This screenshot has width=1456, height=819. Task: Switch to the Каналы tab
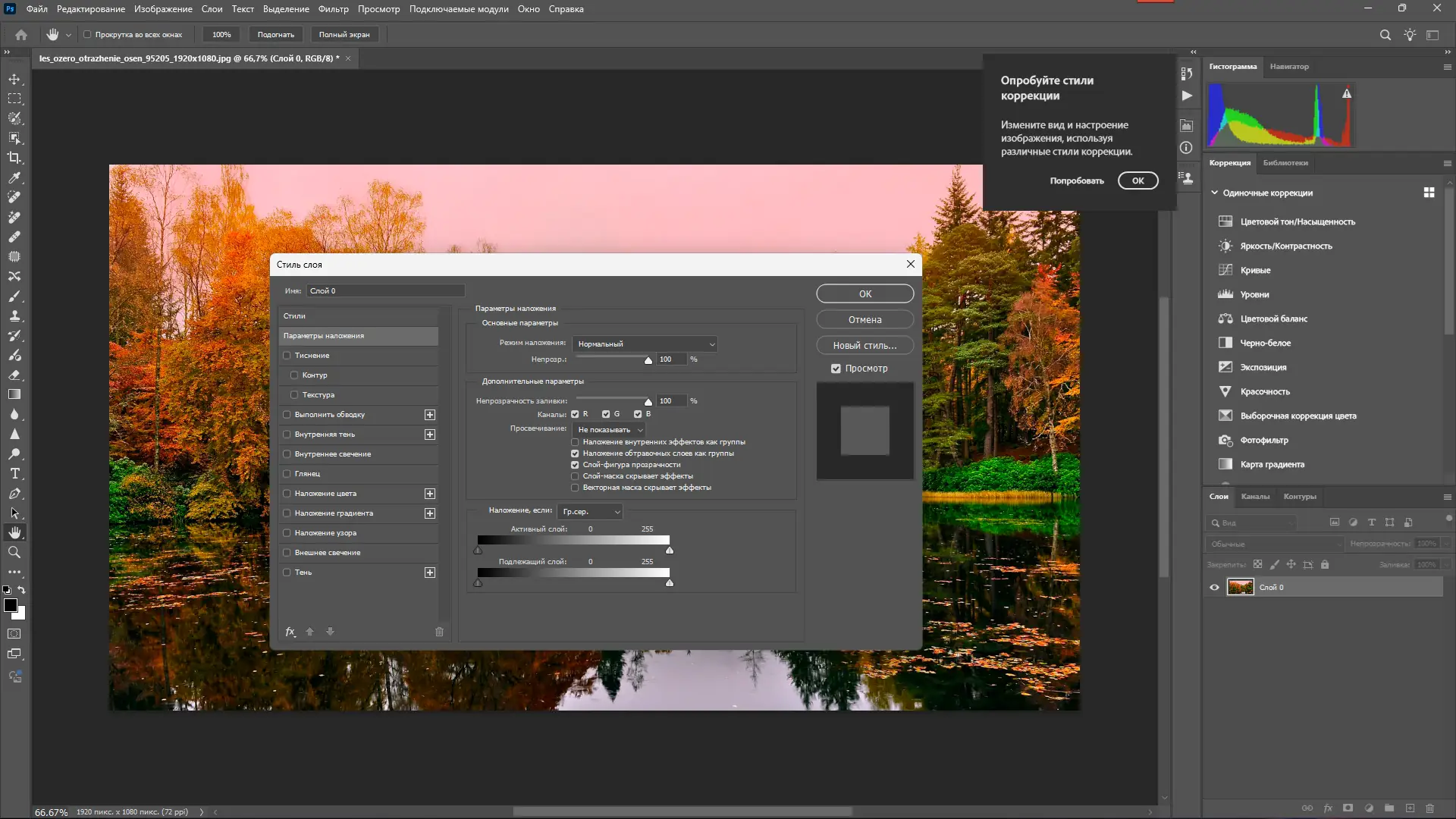(1255, 497)
